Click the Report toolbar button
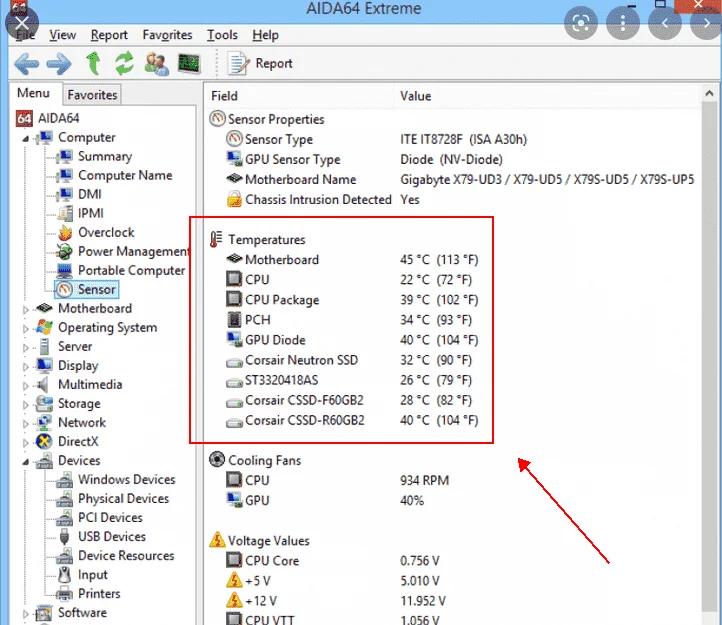Image resolution: width=722 pixels, height=625 pixels. coord(260,63)
